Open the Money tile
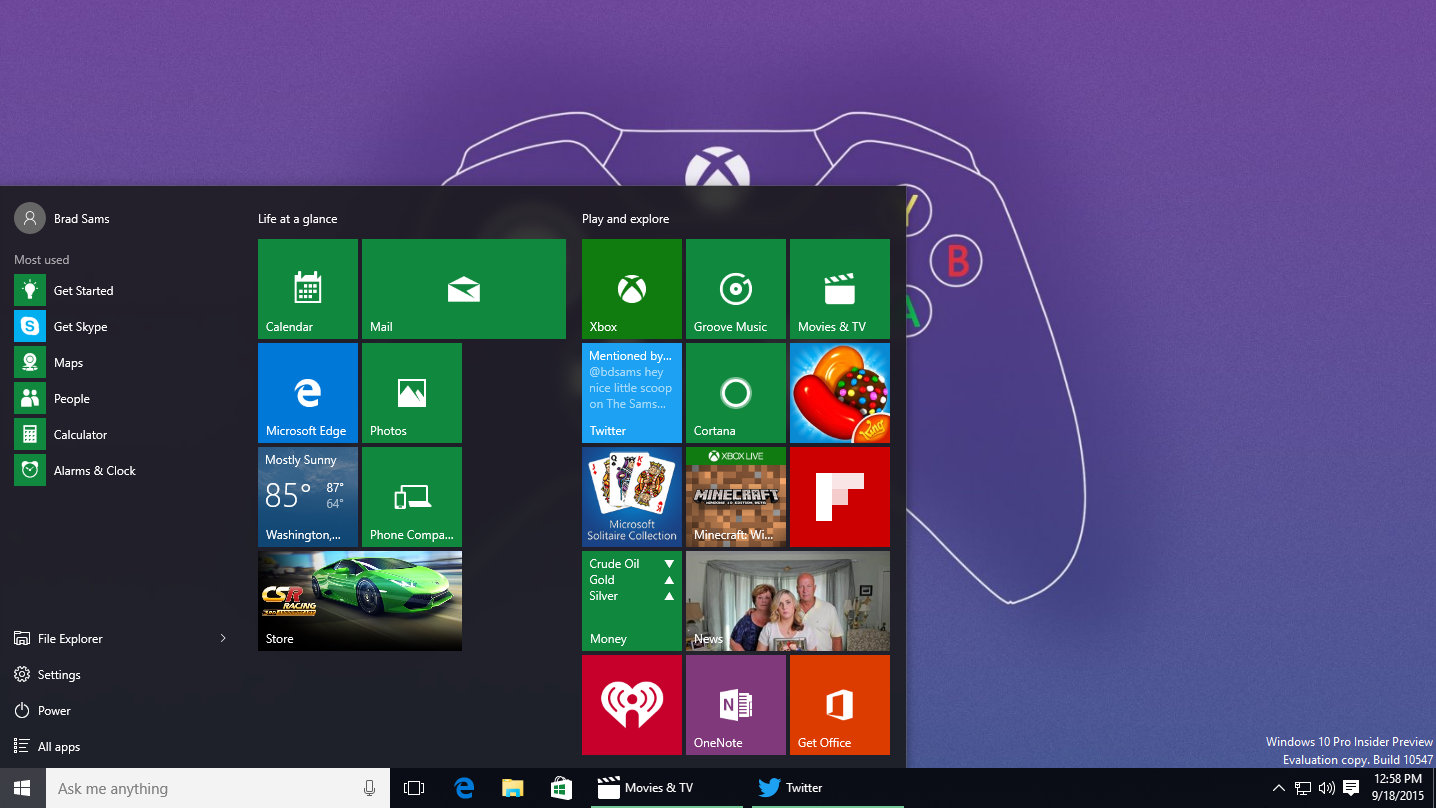Screen dimensions: 1436x808 [632, 601]
